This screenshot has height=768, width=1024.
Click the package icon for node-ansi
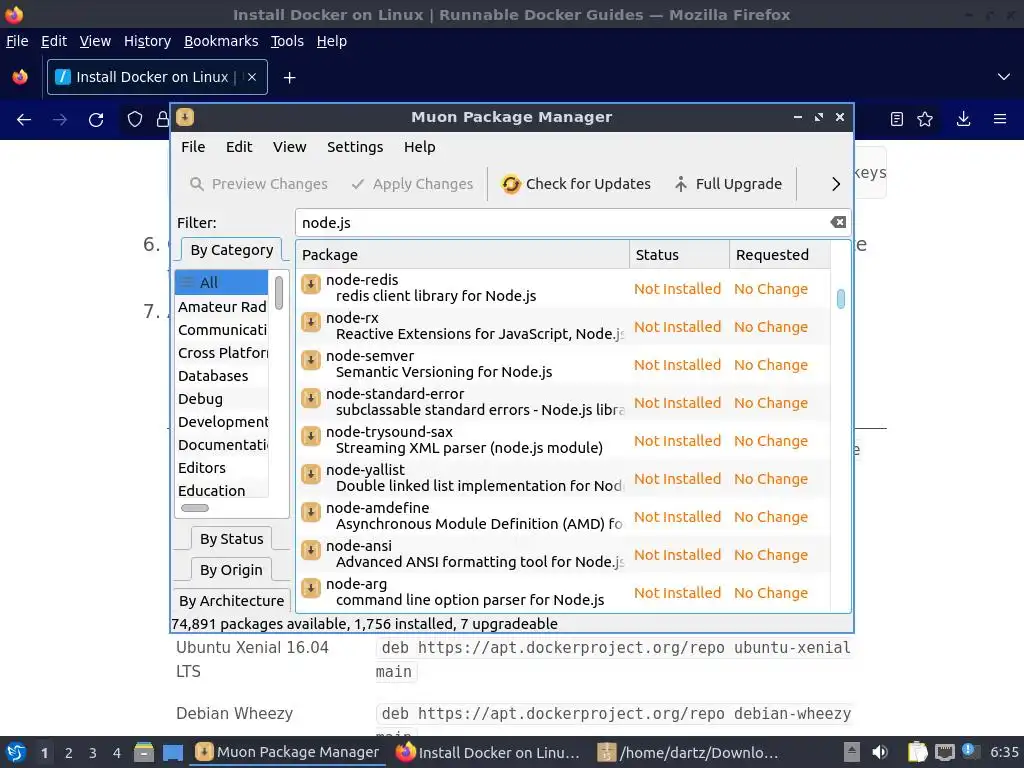[x=311, y=549]
